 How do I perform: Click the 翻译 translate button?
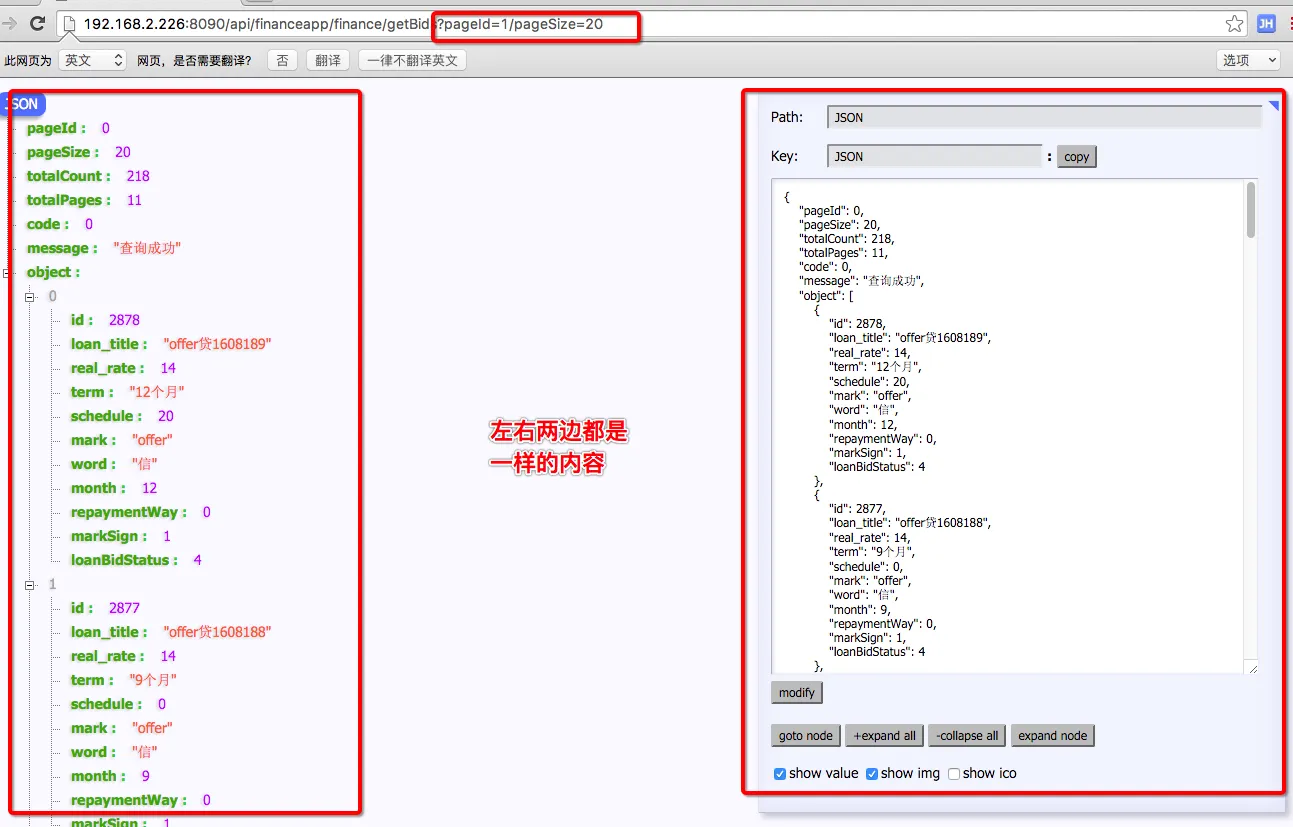point(328,60)
